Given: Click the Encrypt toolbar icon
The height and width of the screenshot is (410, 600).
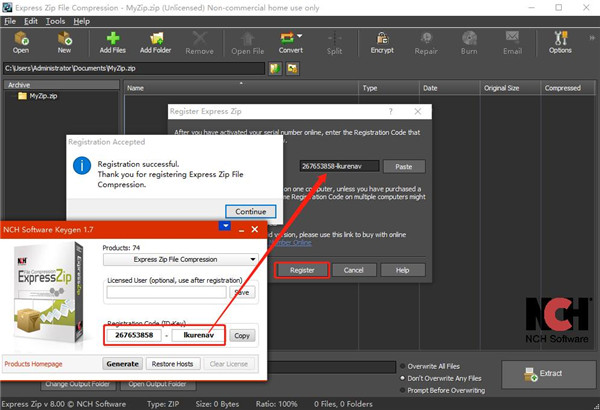Looking at the screenshot, I should point(382,42).
